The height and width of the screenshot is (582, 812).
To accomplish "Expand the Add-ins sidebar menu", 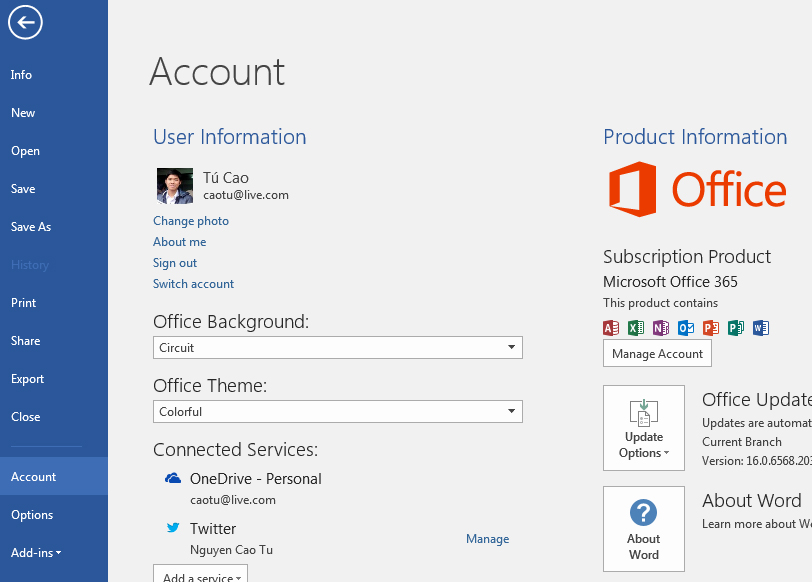I will click(36, 553).
